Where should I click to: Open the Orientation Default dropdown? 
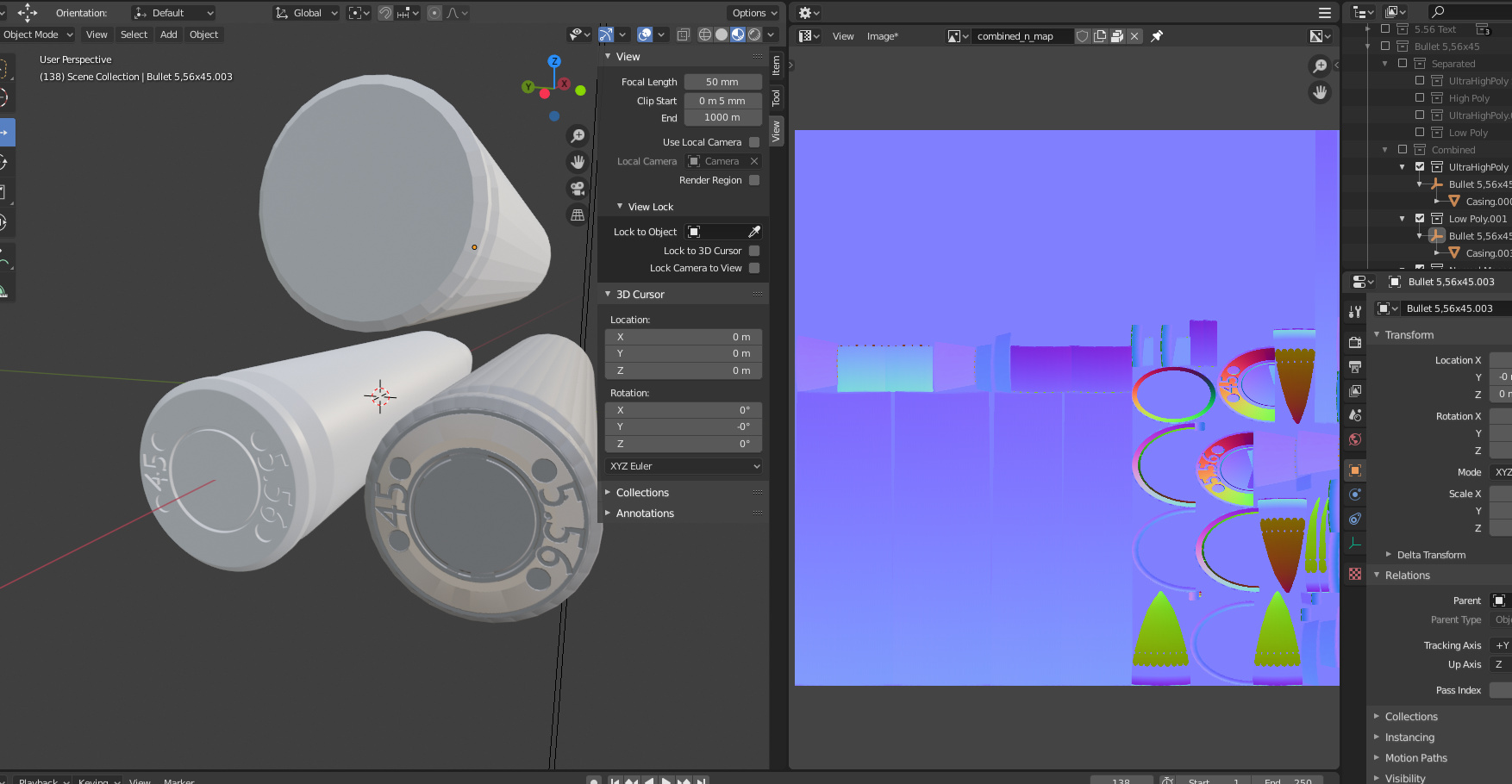tap(173, 13)
